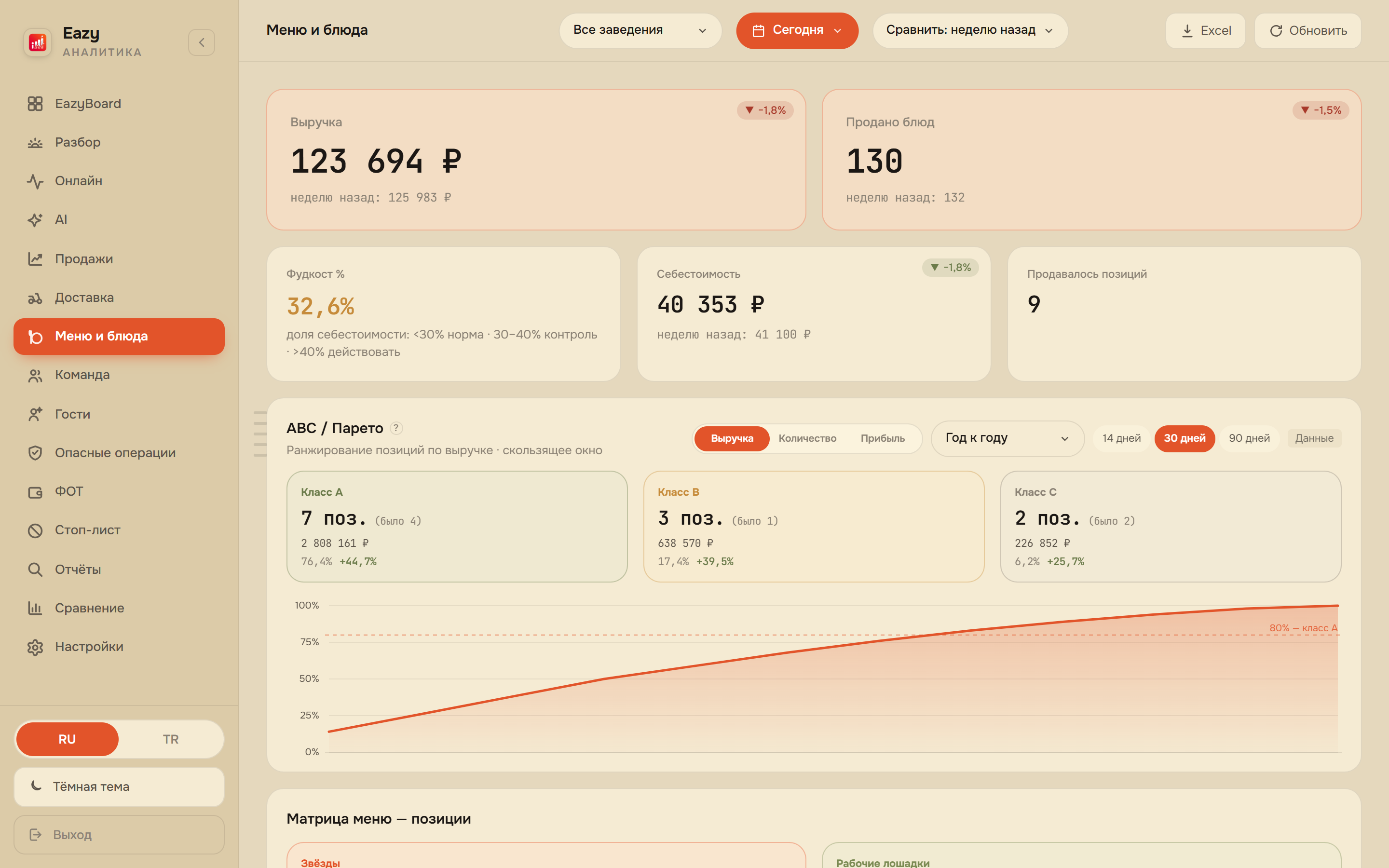Screen dimensions: 1389x868
Task: Click the Сегодня date button label
Action: [x=798, y=30]
